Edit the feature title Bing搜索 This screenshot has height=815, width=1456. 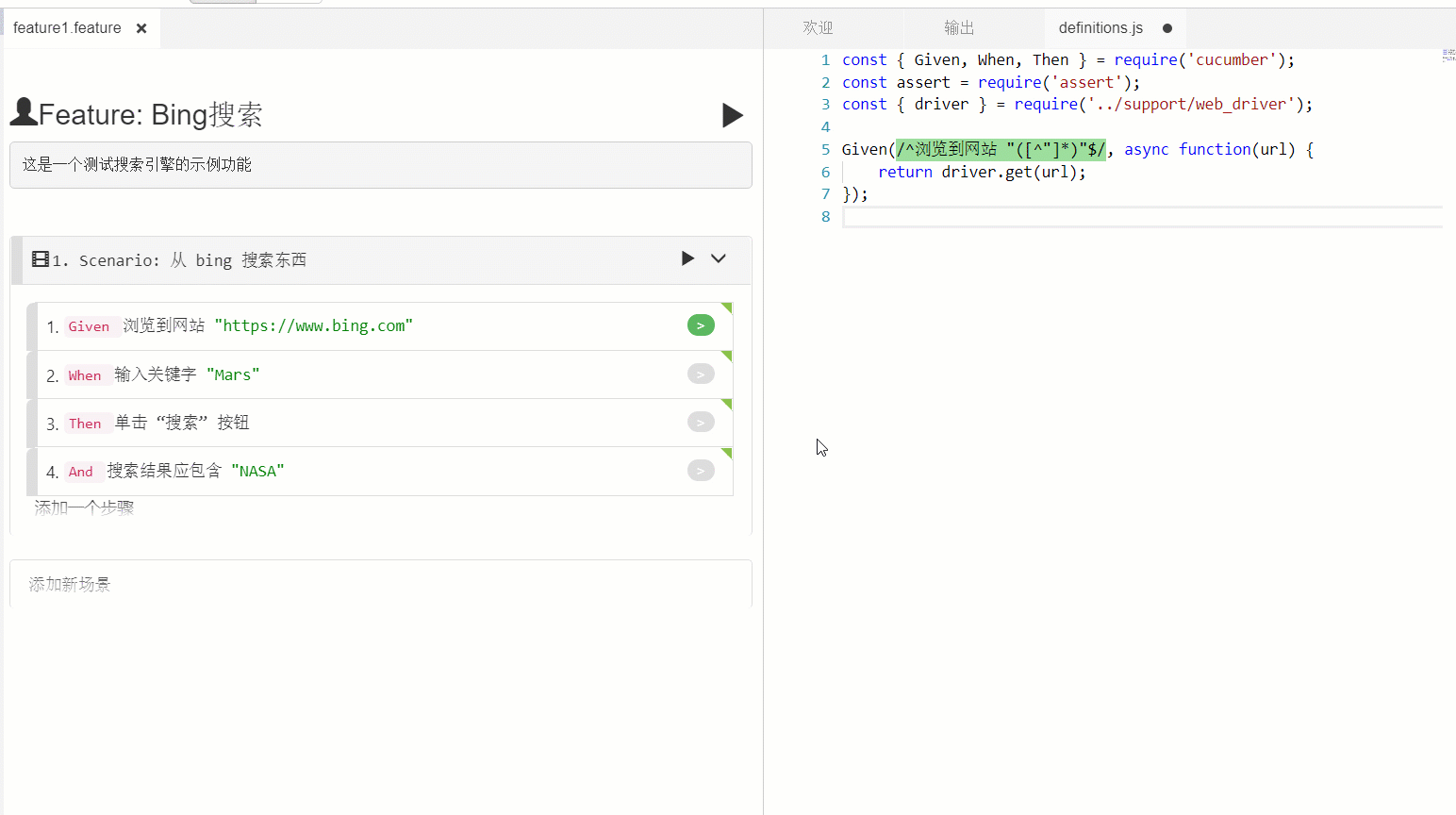click(207, 115)
